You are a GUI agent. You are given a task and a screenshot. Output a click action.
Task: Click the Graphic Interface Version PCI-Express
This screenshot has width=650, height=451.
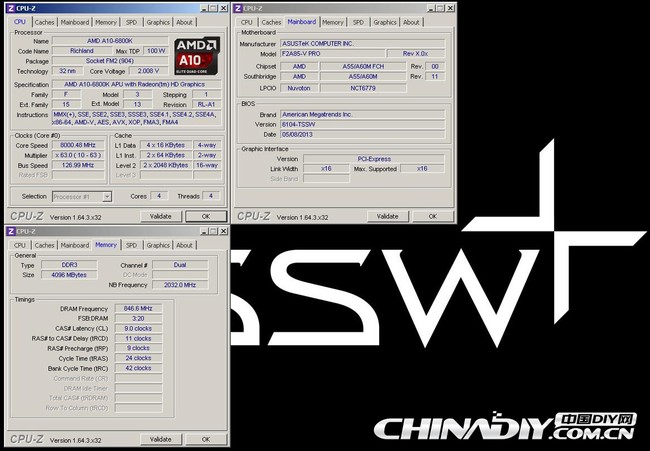click(374, 159)
